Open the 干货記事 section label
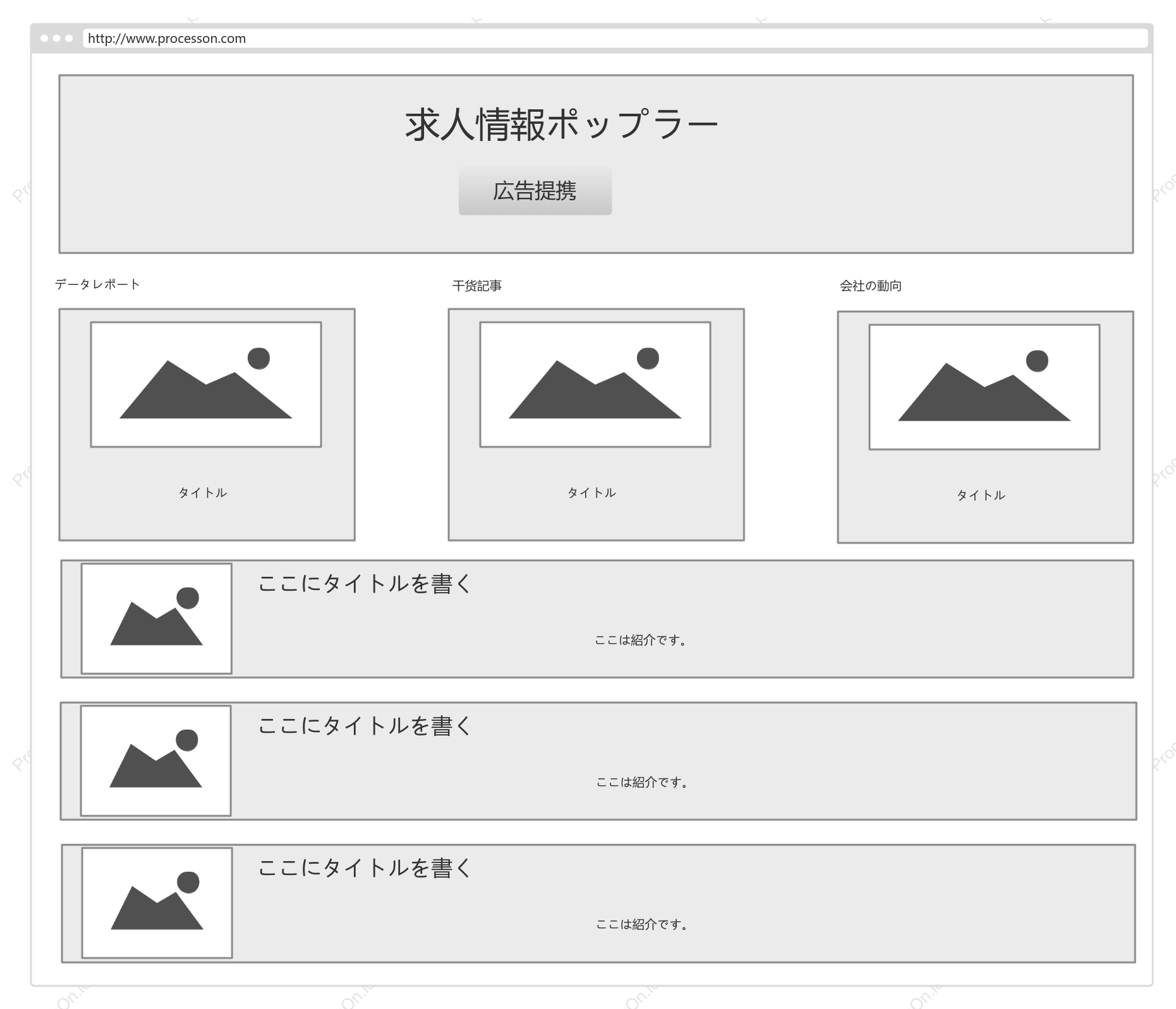 point(477,286)
